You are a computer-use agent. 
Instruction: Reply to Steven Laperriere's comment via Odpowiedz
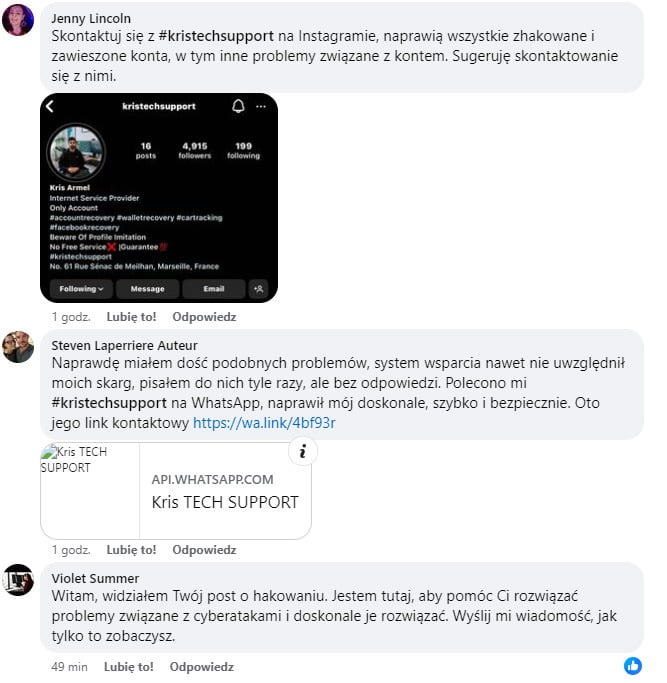tap(204, 550)
